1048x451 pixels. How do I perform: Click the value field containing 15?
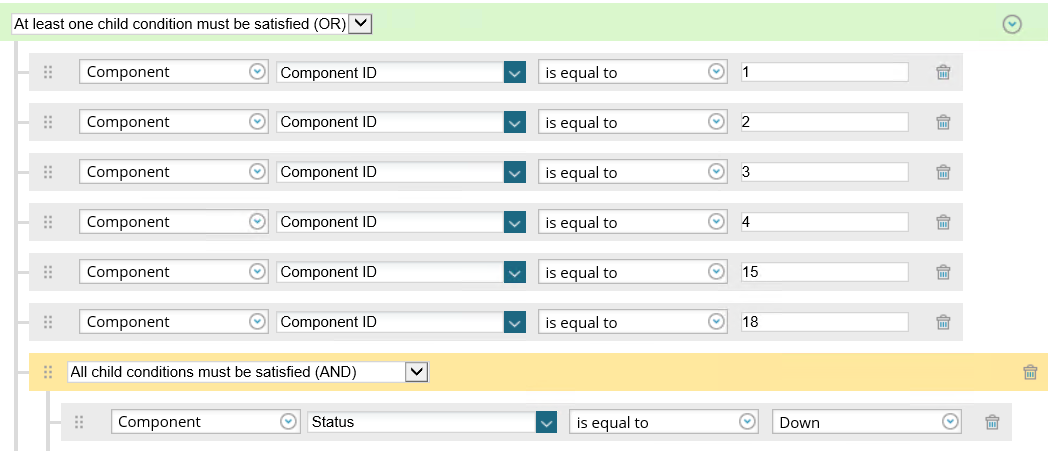point(824,272)
